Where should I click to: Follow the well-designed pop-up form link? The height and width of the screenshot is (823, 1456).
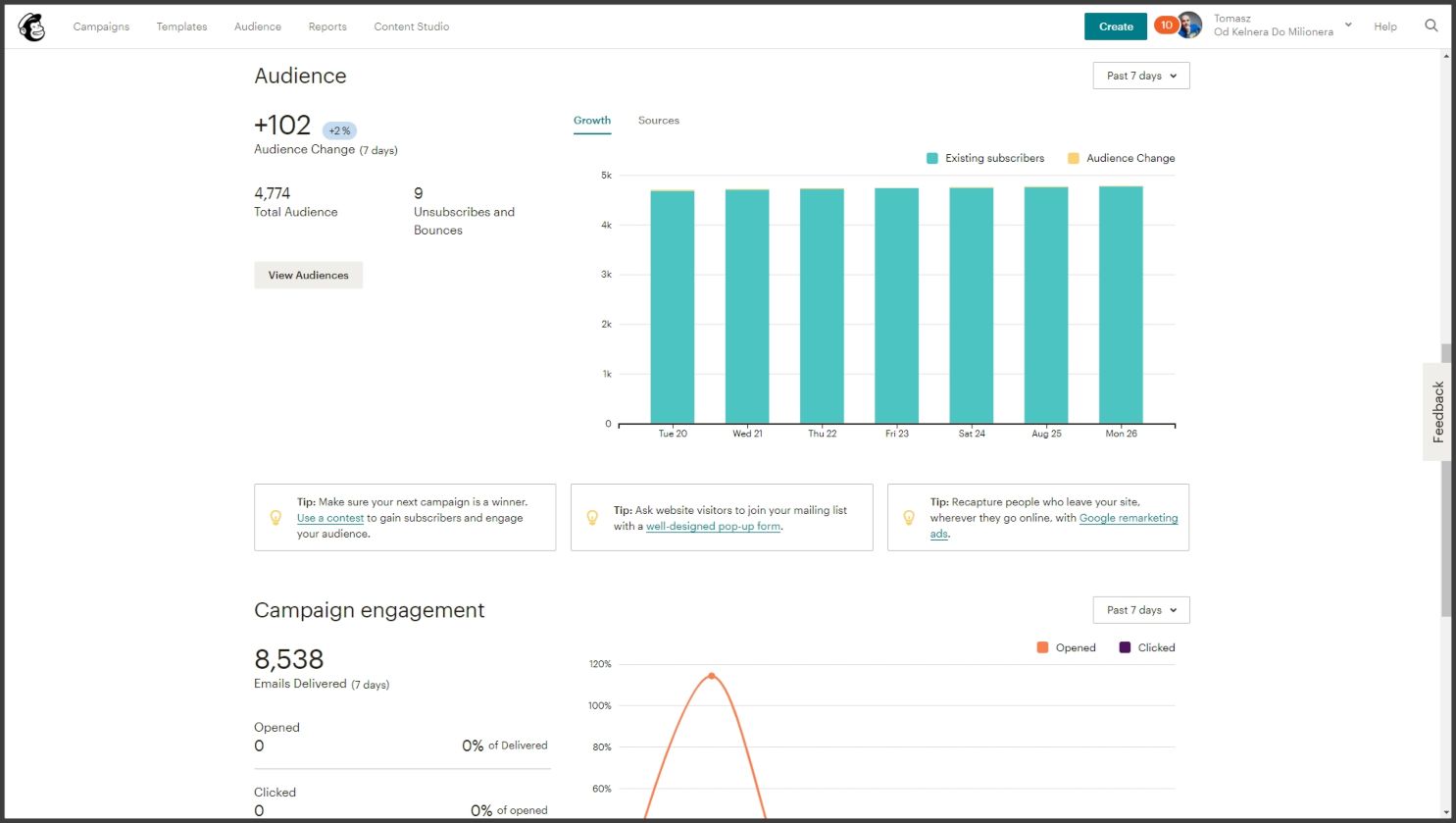[x=714, y=526]
